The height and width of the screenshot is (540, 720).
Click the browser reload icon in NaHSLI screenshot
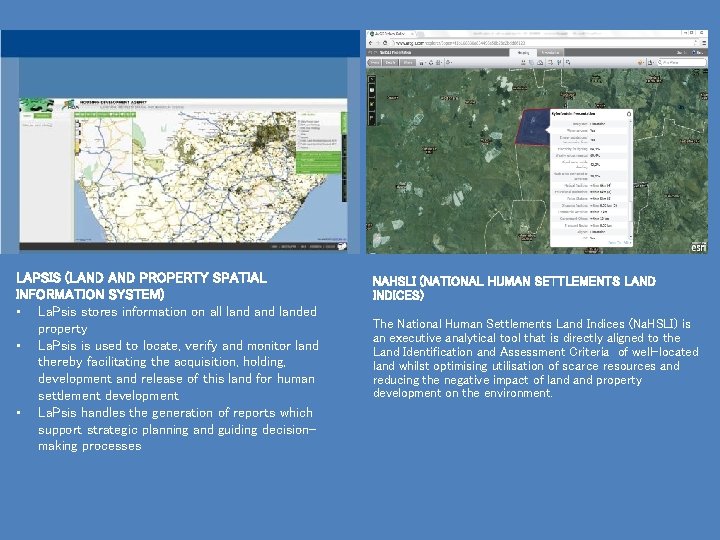tap(386, 43)
